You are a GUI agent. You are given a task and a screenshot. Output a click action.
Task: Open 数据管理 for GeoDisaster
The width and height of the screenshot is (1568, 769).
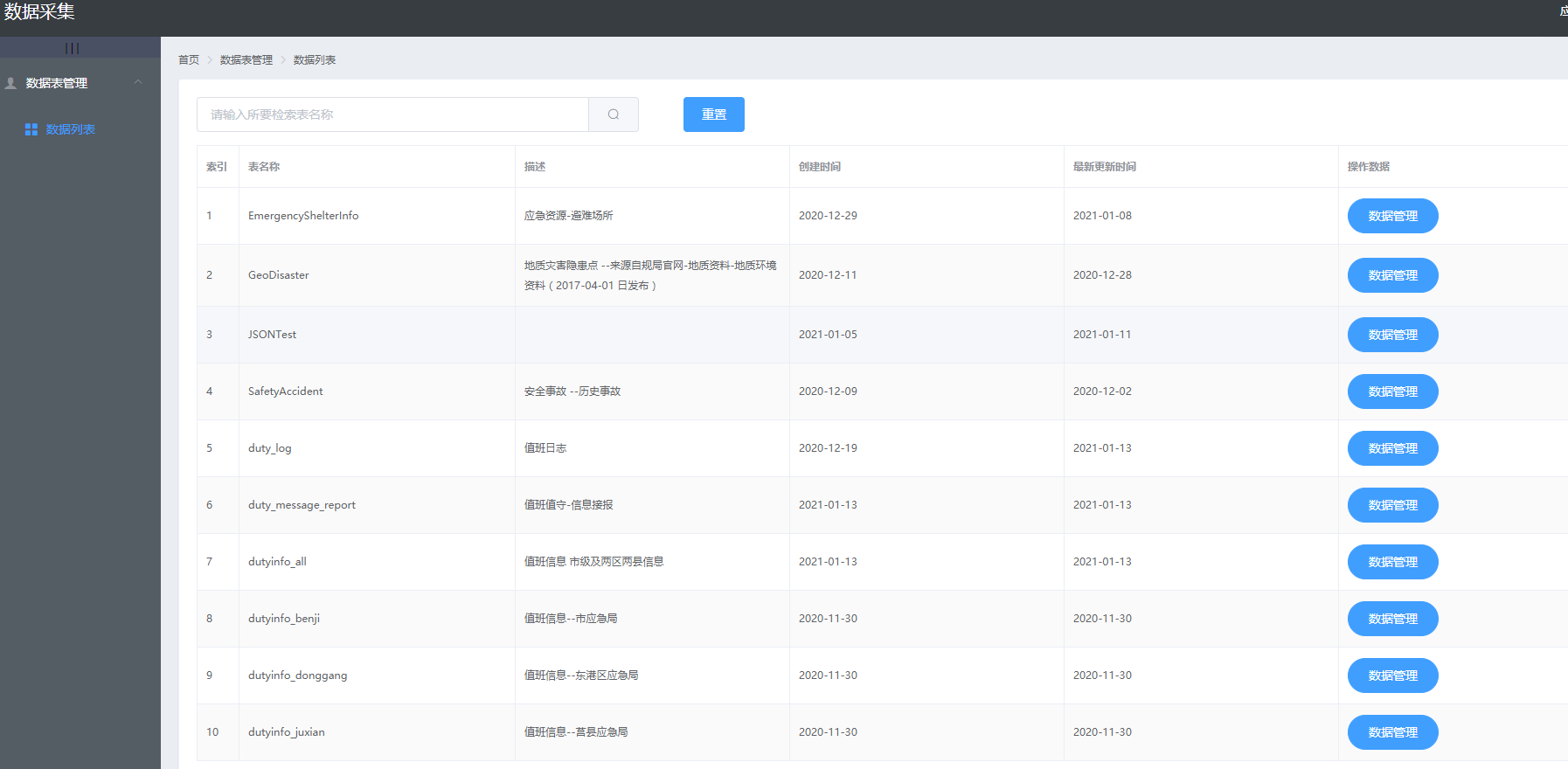coord(1392,275)
